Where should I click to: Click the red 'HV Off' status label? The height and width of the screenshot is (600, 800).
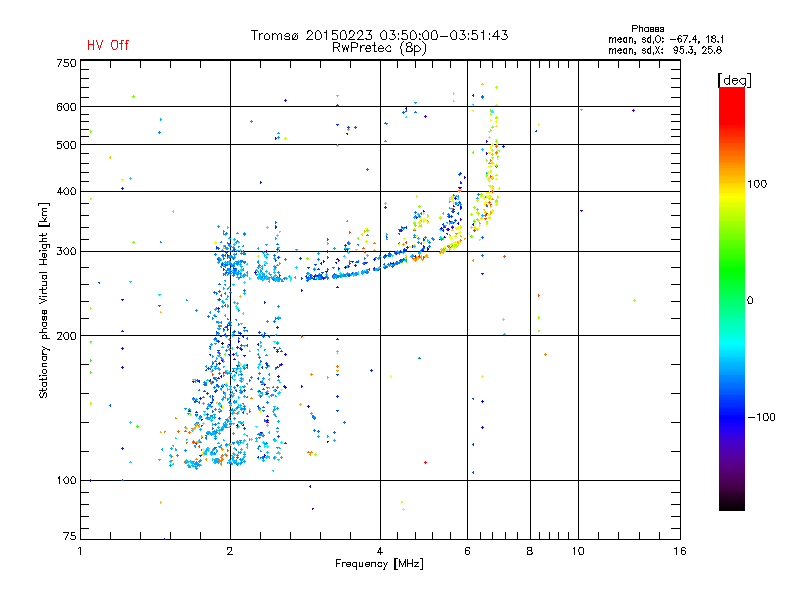coord(108,45)
